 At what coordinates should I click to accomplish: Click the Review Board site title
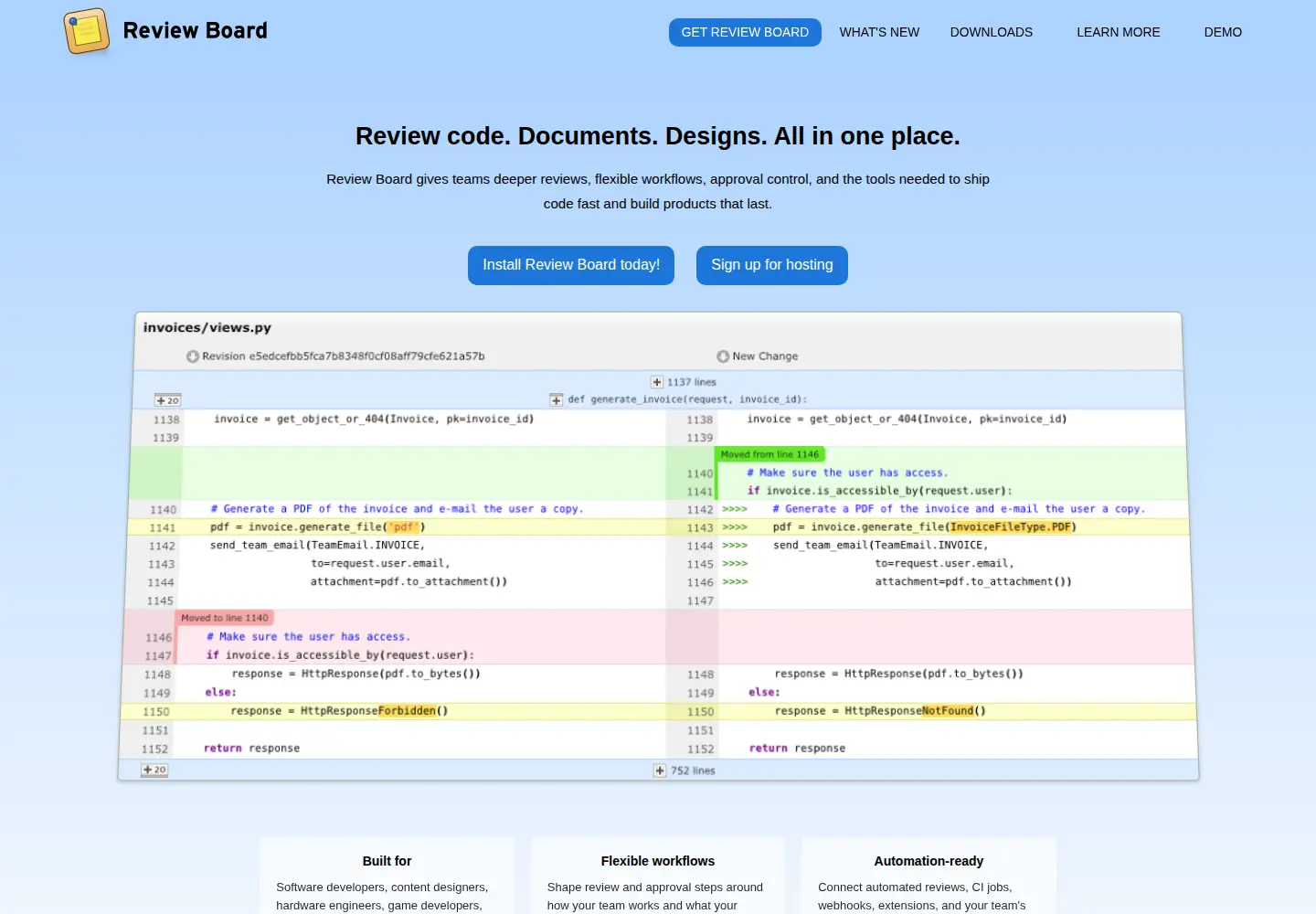tap(196, 31)
